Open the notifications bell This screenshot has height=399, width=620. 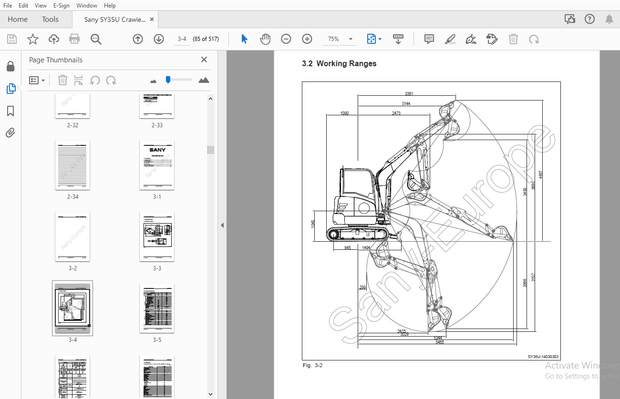[x=609, y=19]
